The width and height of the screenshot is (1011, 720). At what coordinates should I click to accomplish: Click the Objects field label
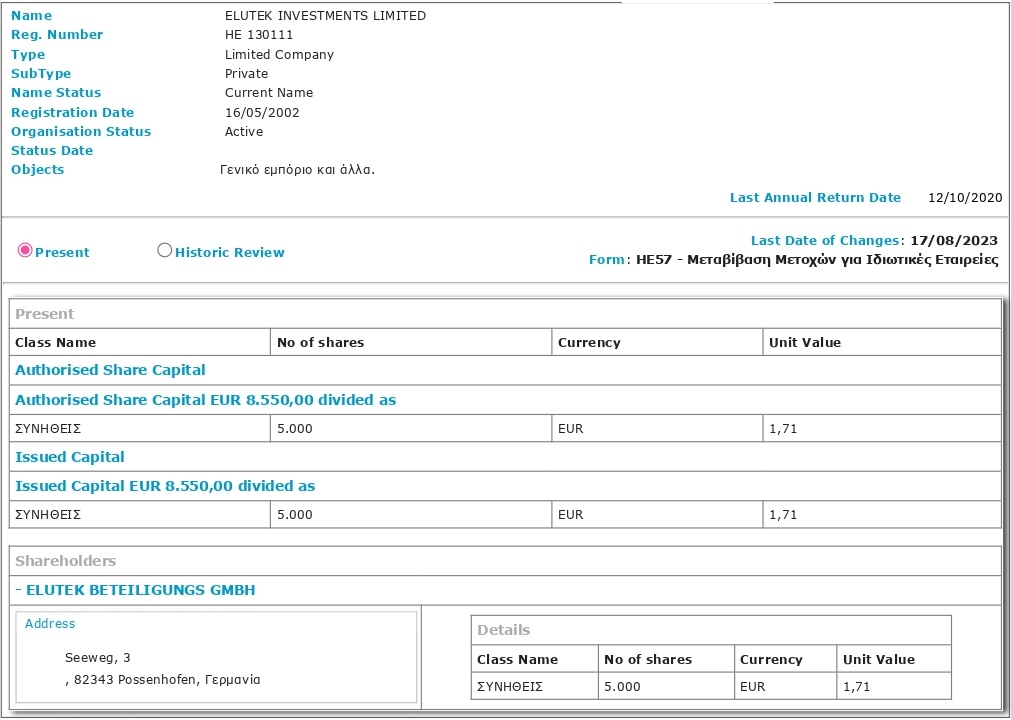pyautogui.click(x=37, y=170)
